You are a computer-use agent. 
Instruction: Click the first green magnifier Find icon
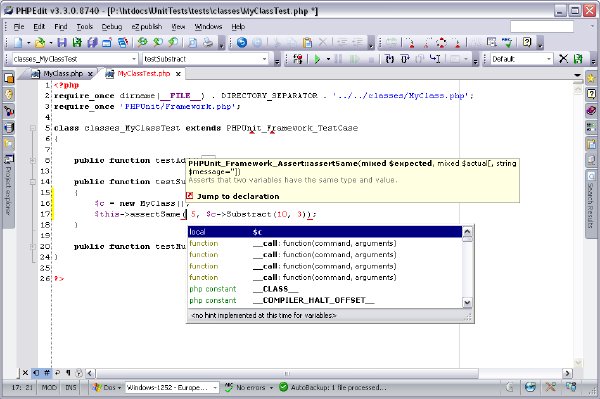point(143,42)
